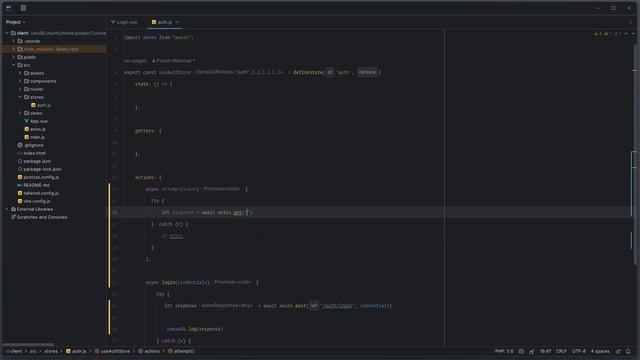Expand the node_modules library root folder

(x=13, y=49)
